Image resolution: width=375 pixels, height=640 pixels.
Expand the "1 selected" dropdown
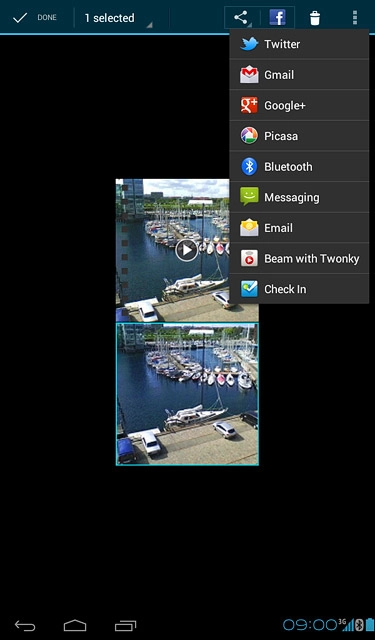coord(118,18)
